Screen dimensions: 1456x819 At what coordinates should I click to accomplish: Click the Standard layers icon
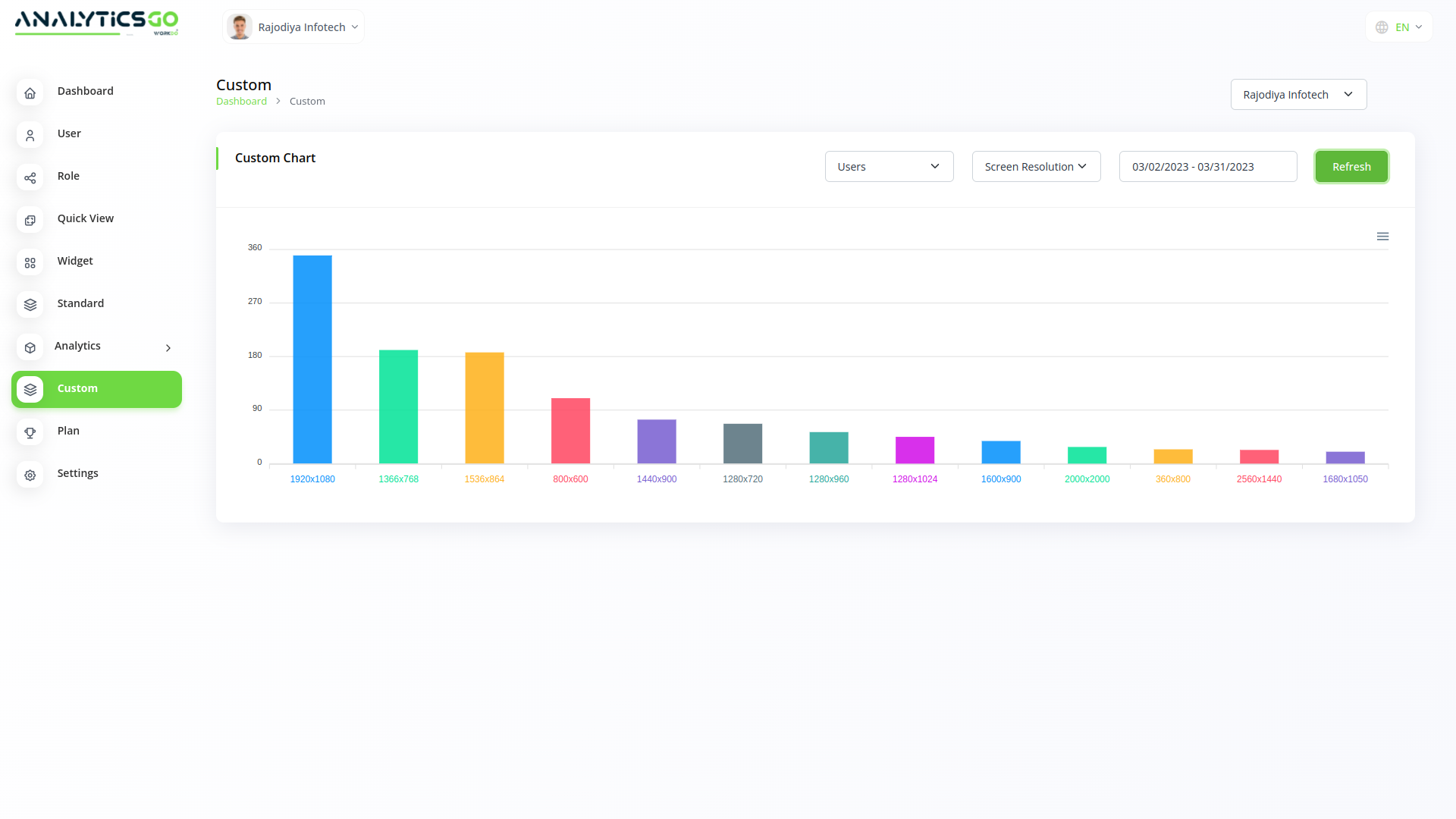[30, 304]
